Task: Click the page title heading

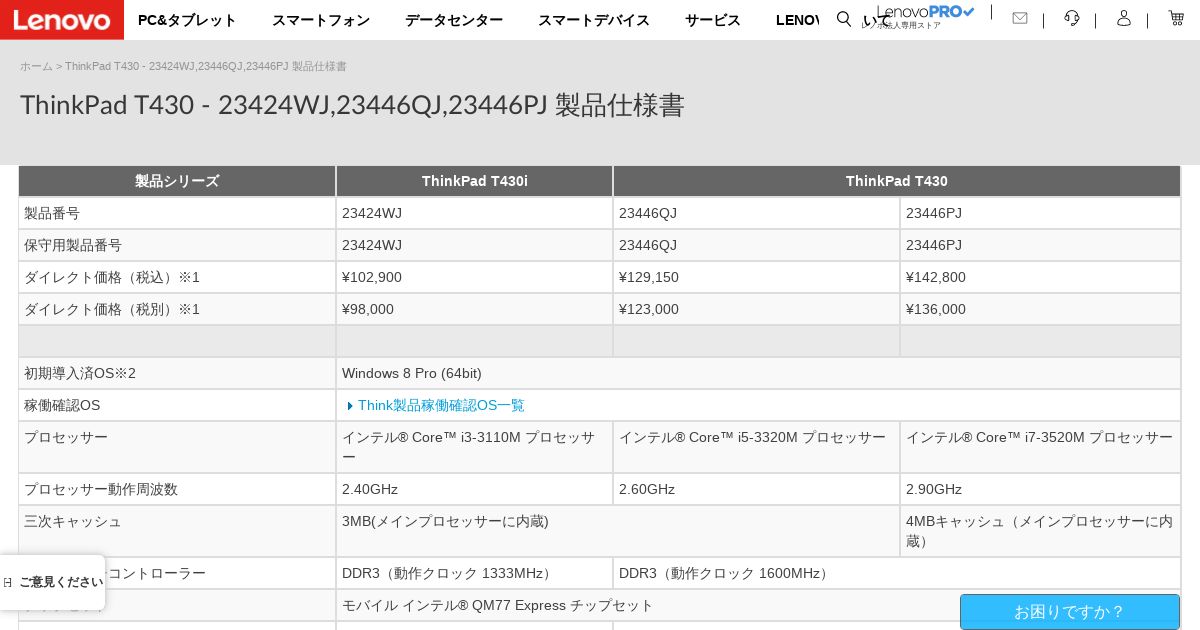Action: 352,105
